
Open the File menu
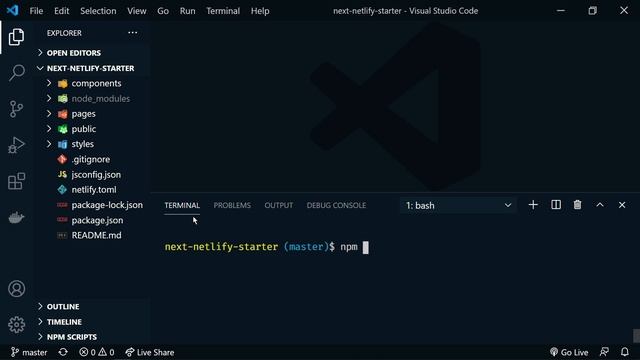tap(36, 11)
